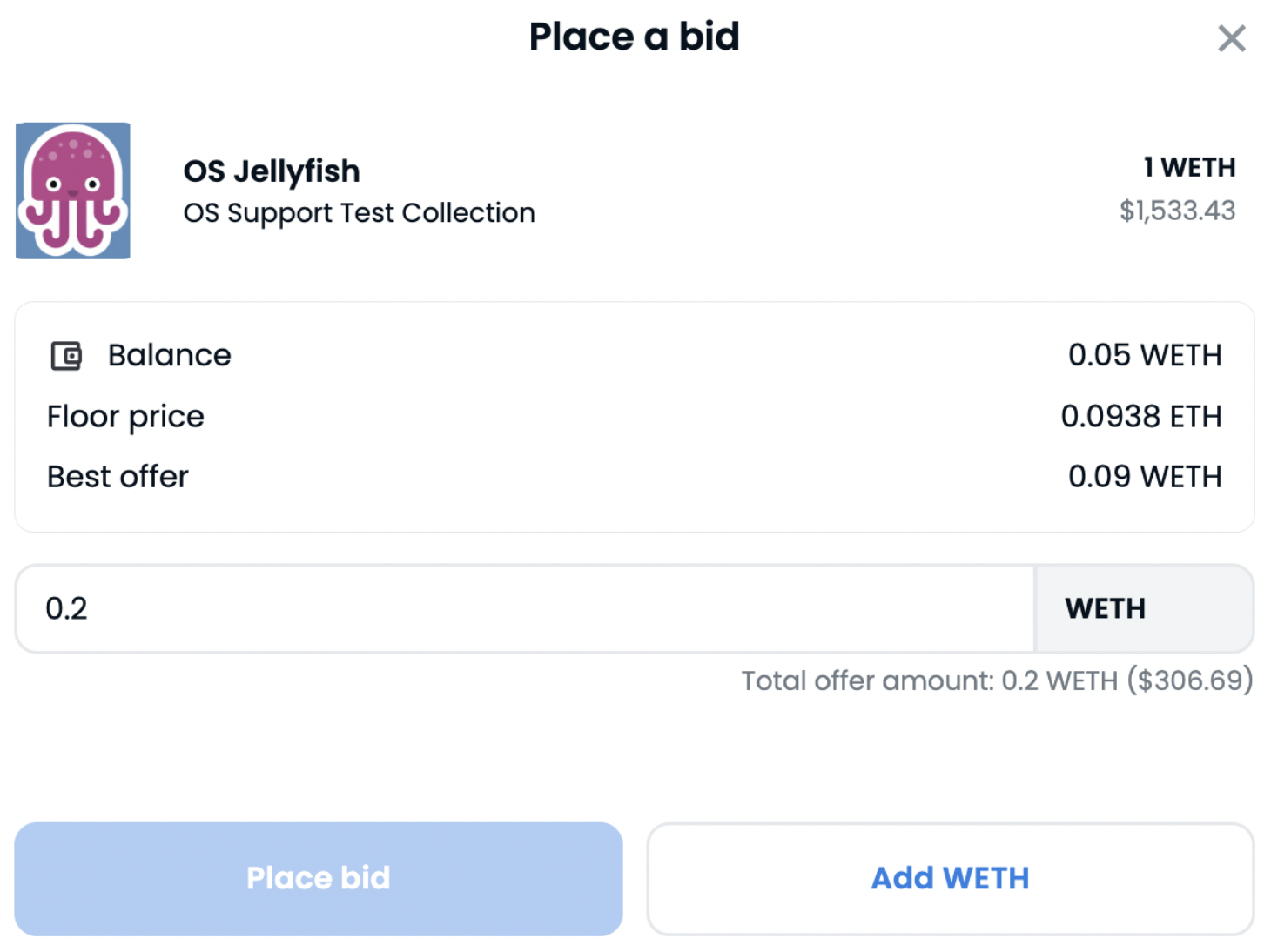This screenshot has width=1271, height=952.
Task: Click the Balance label
Action: click(170, 355)
